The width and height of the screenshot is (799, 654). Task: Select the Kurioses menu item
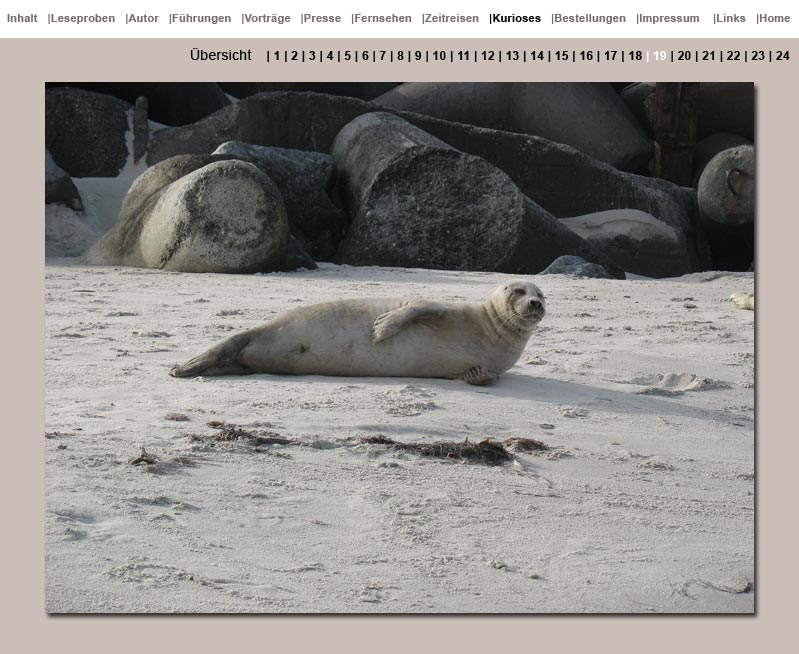click(517, 18)
